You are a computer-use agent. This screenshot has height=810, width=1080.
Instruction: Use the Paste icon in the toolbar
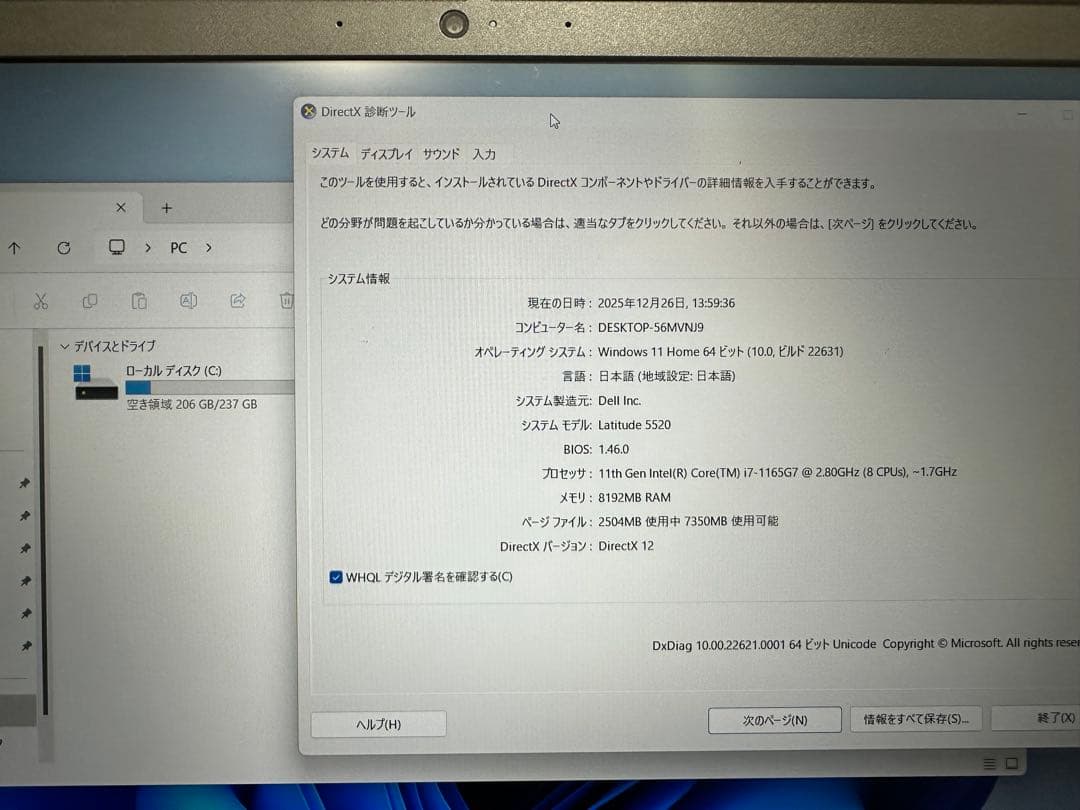click(x=139, y=300)
